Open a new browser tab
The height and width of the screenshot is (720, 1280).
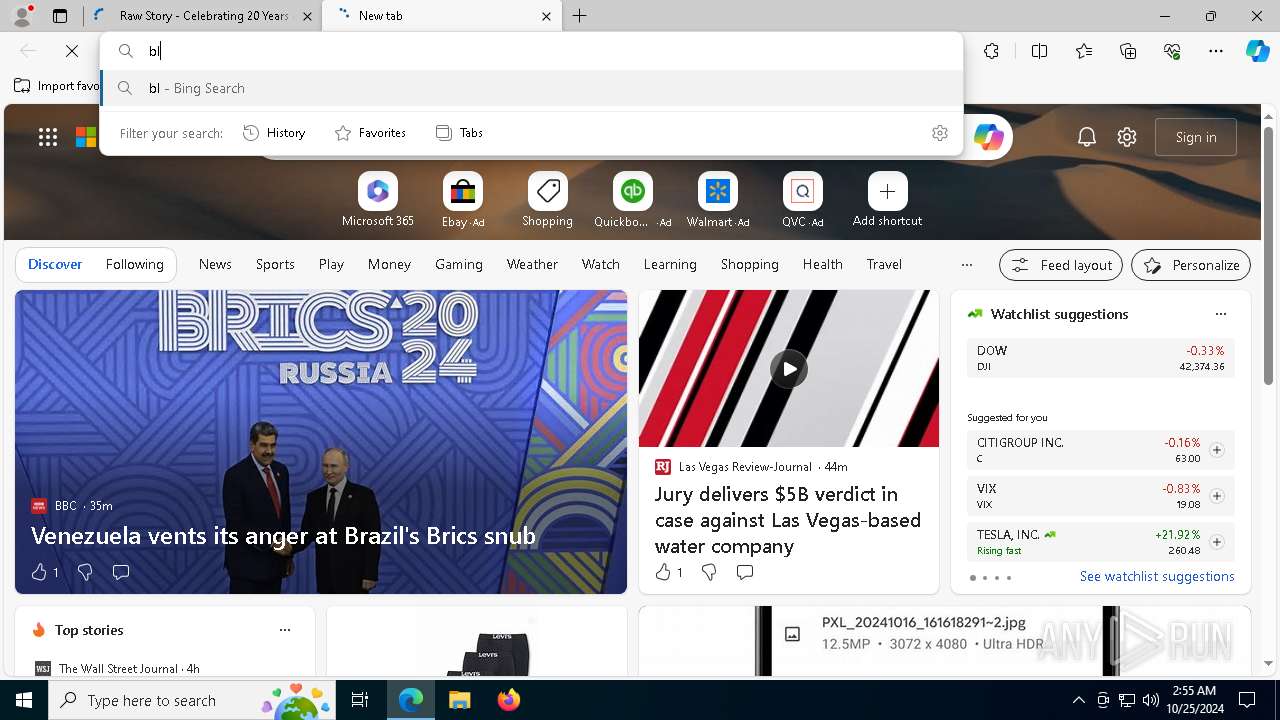[580, 16]
